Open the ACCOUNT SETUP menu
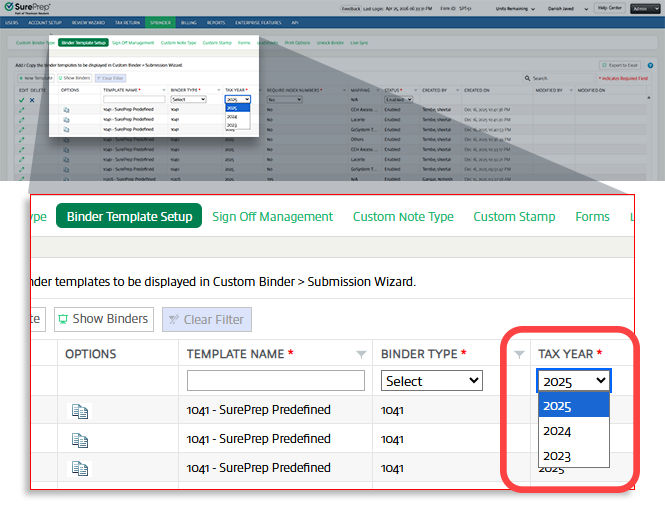Image resolution: width=665 pixels, height=524 pixels. point(45,22)
